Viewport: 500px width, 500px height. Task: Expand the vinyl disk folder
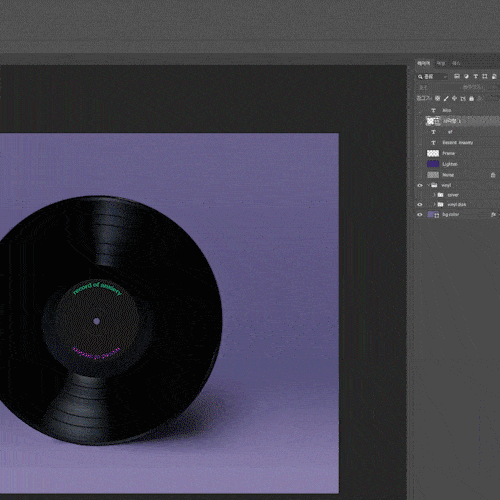pos(434,204)
